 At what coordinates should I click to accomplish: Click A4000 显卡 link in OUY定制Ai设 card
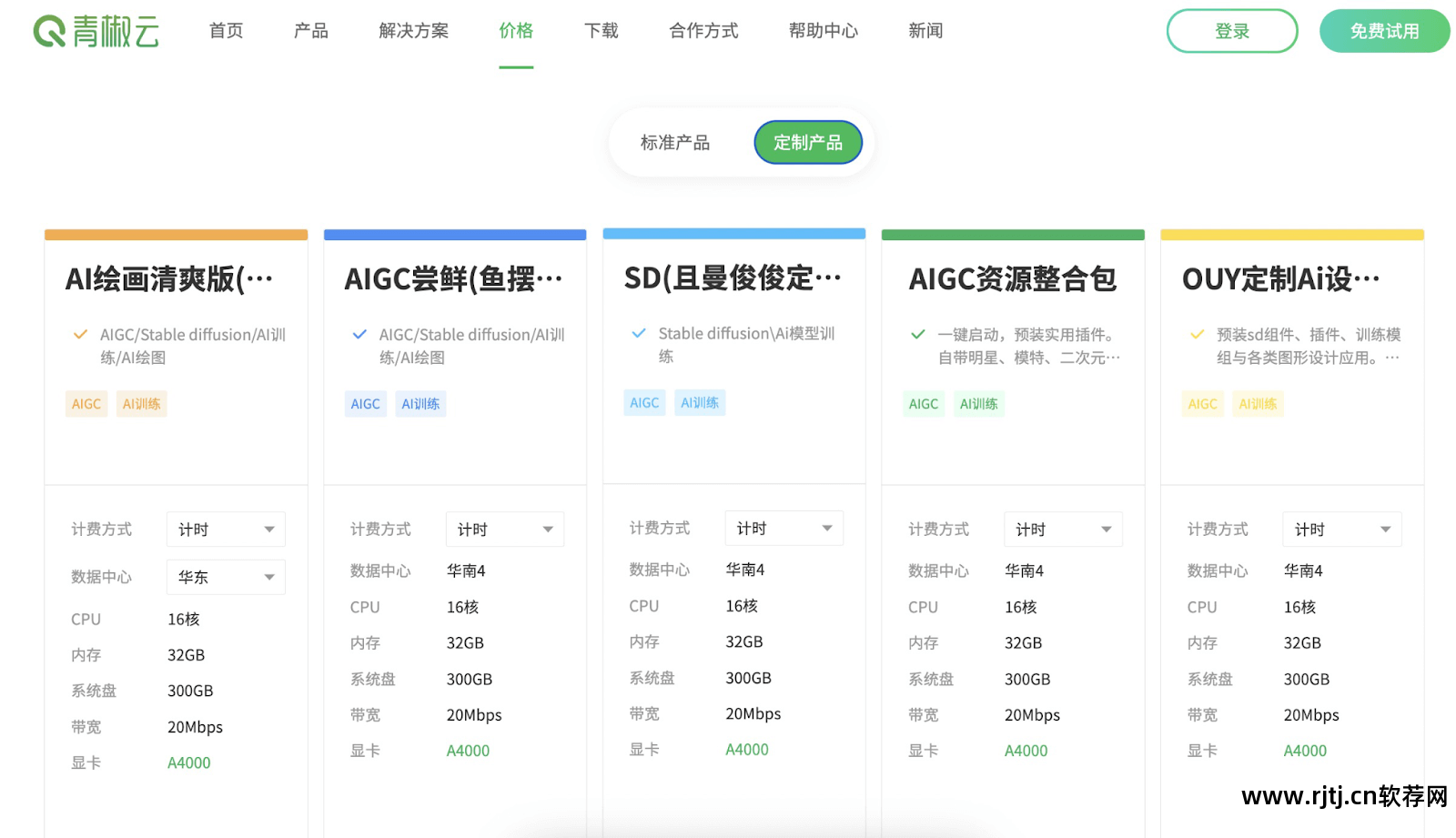[x=1305, y=751]
